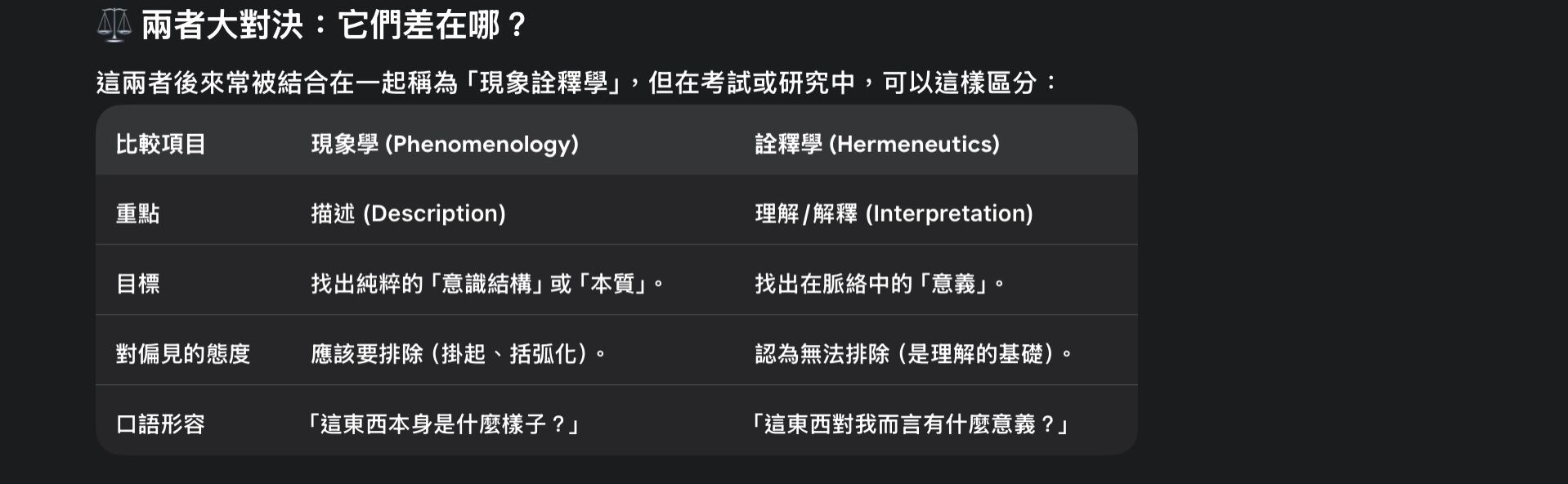
Task: Click the cell about 「意識結構」或「本質」
Action: 486,285
